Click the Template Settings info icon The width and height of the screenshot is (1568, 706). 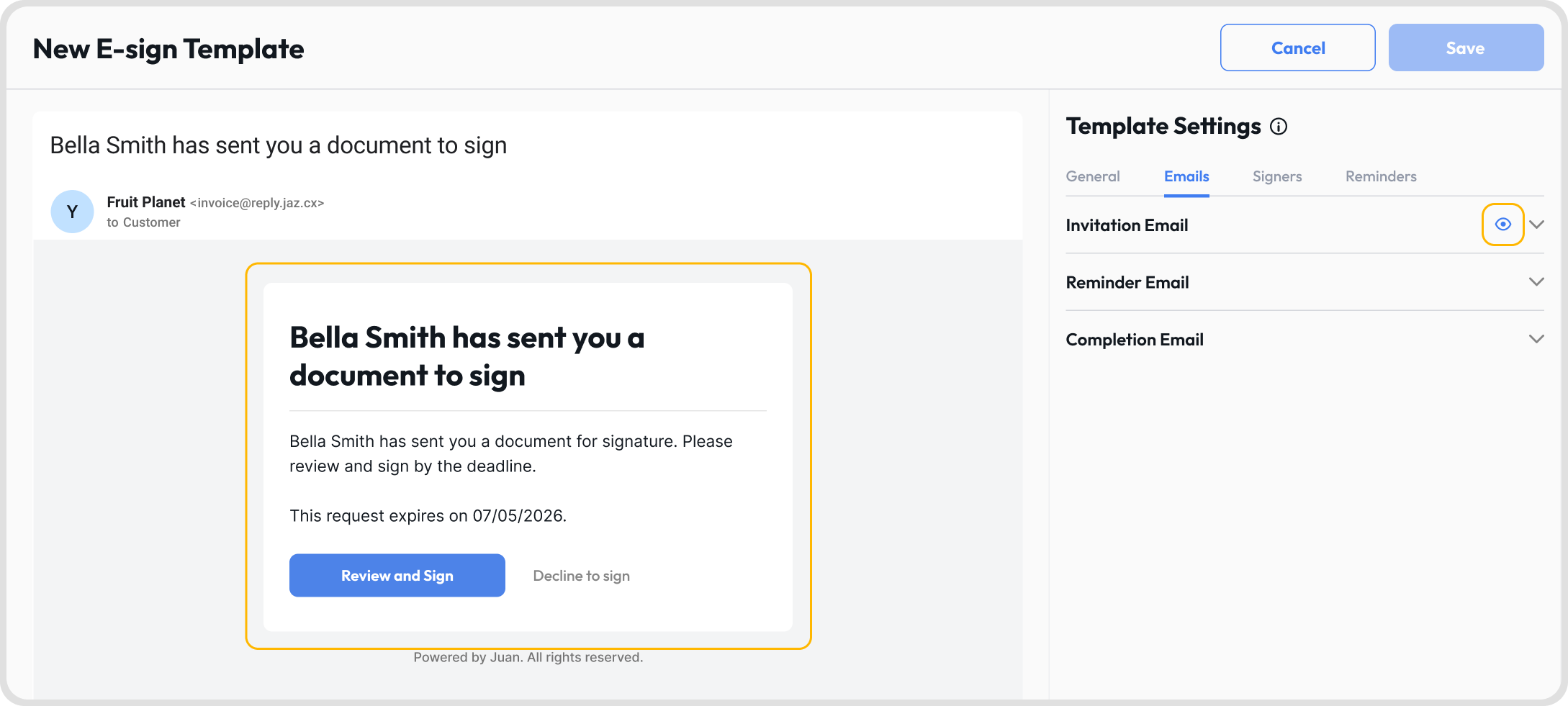click(1279, 127)
